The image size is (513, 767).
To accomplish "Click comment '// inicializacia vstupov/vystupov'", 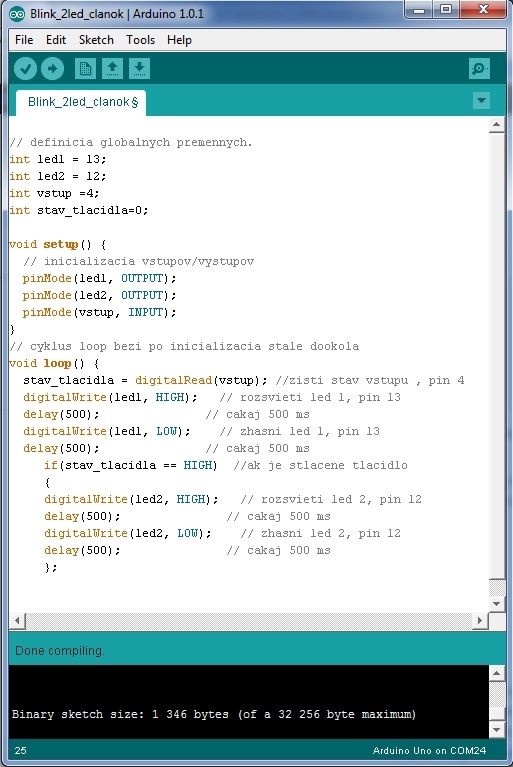I will 138,261.
